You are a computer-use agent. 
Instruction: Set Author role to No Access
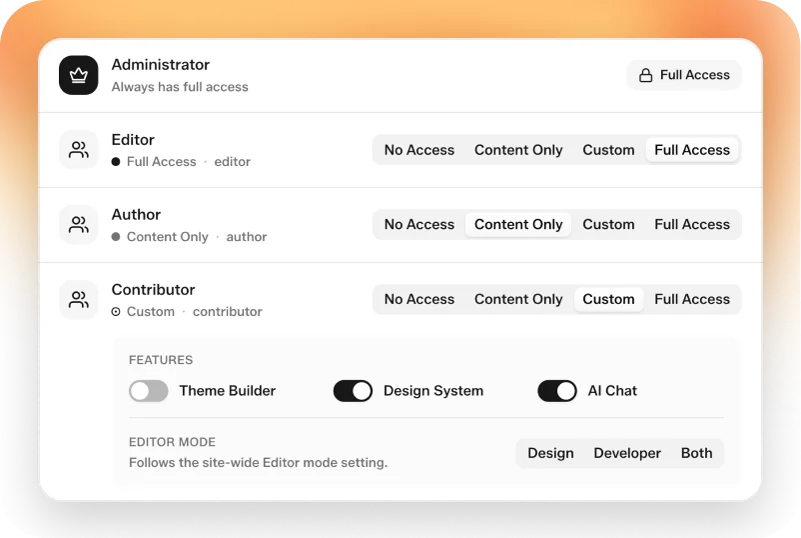pos(419,224)
